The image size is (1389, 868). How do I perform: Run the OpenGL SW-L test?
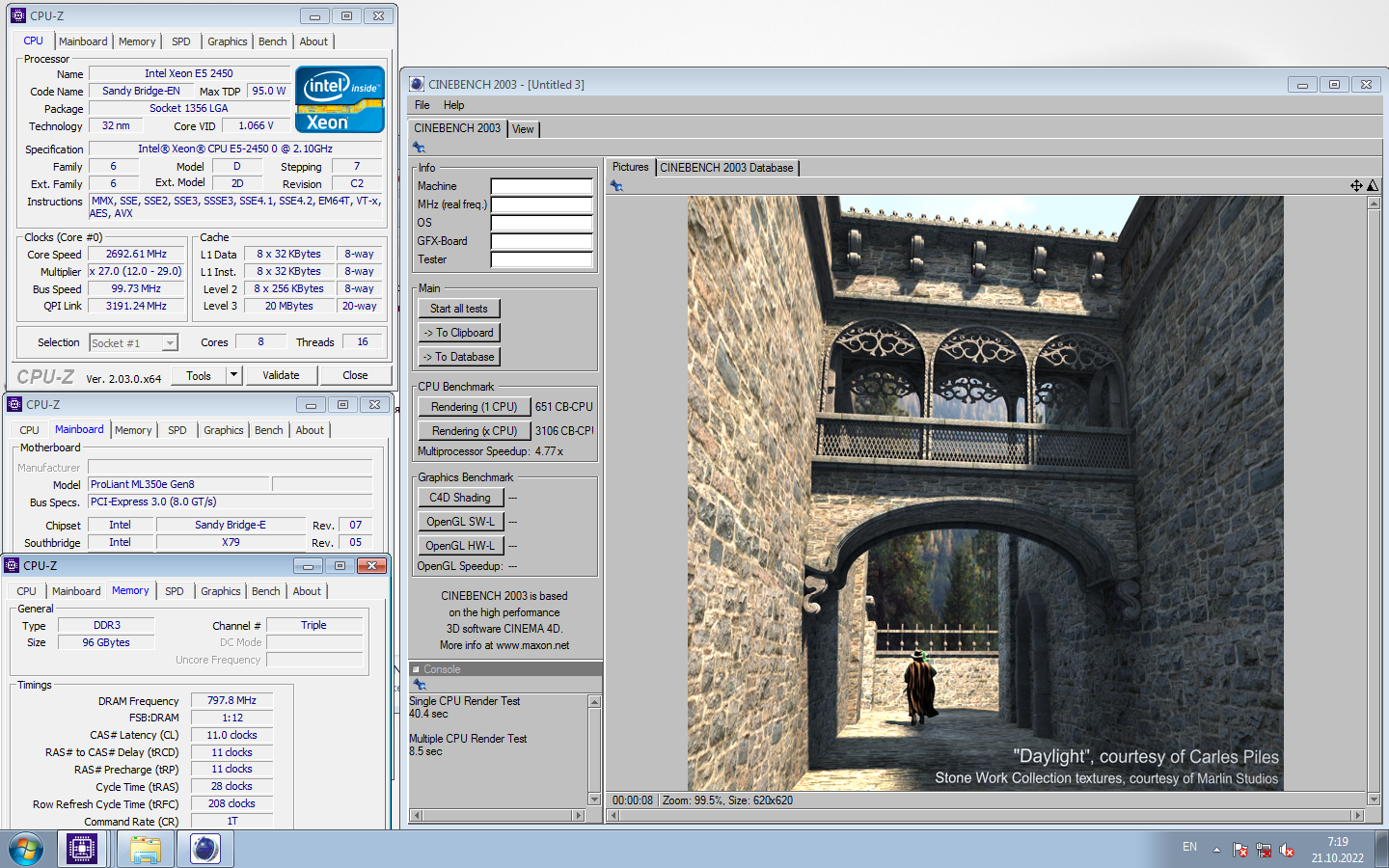[460, 522]
